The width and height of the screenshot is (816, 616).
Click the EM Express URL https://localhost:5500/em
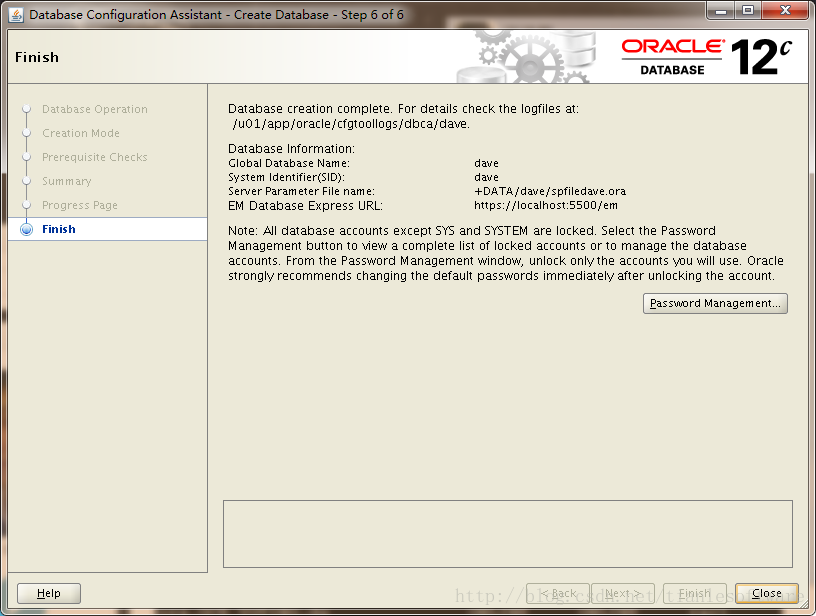point(546,205)
